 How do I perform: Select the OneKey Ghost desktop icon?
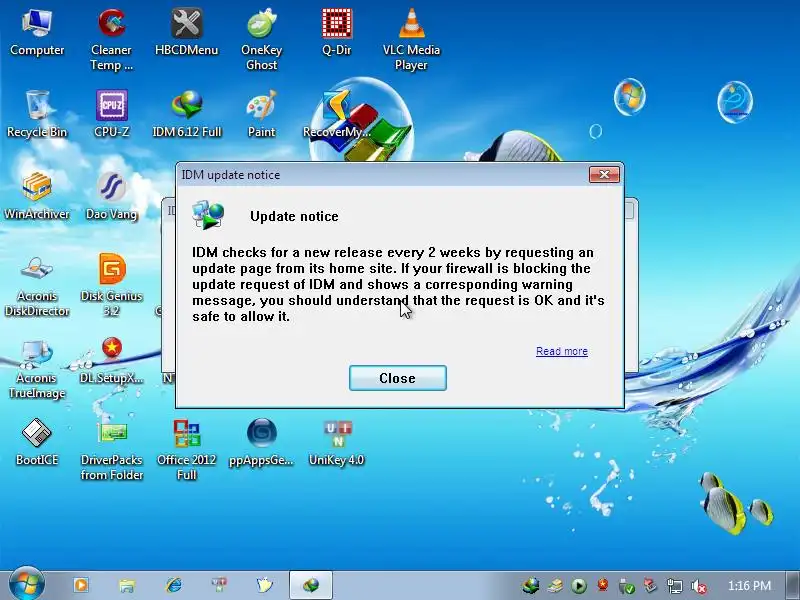tap(261, 40)
